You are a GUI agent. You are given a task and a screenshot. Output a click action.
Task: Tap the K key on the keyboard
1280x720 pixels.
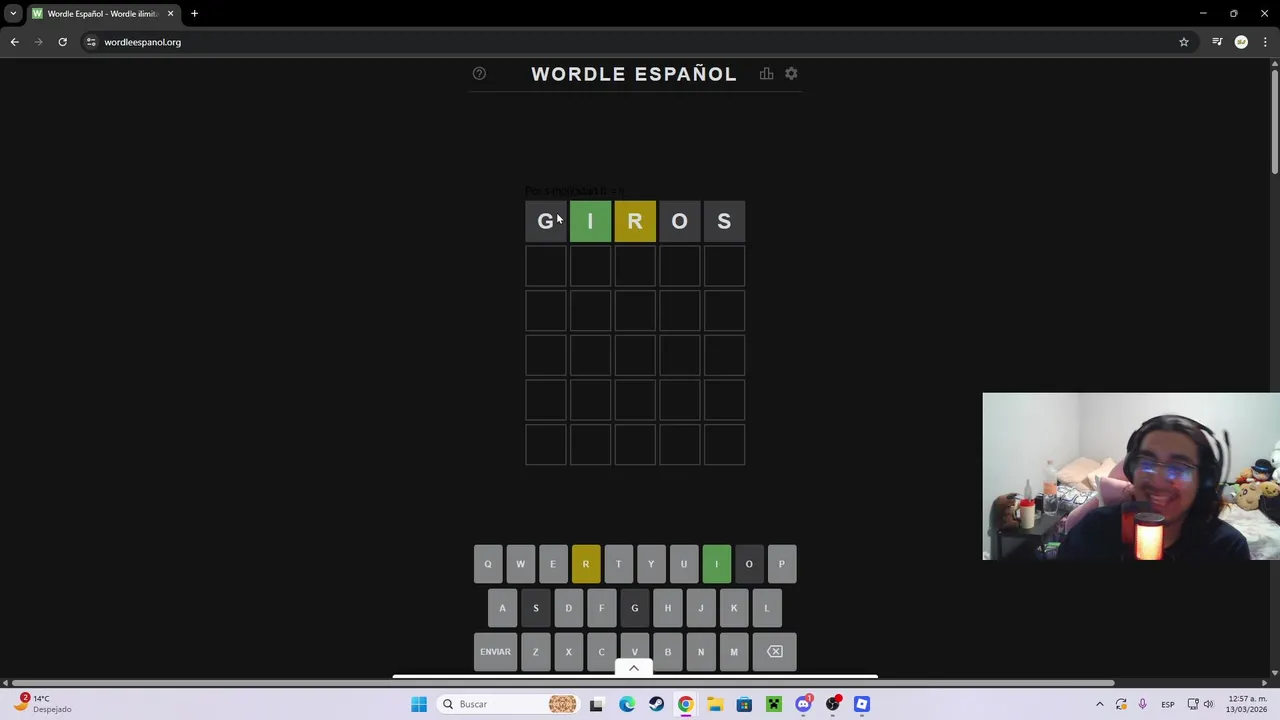(733, 608)
